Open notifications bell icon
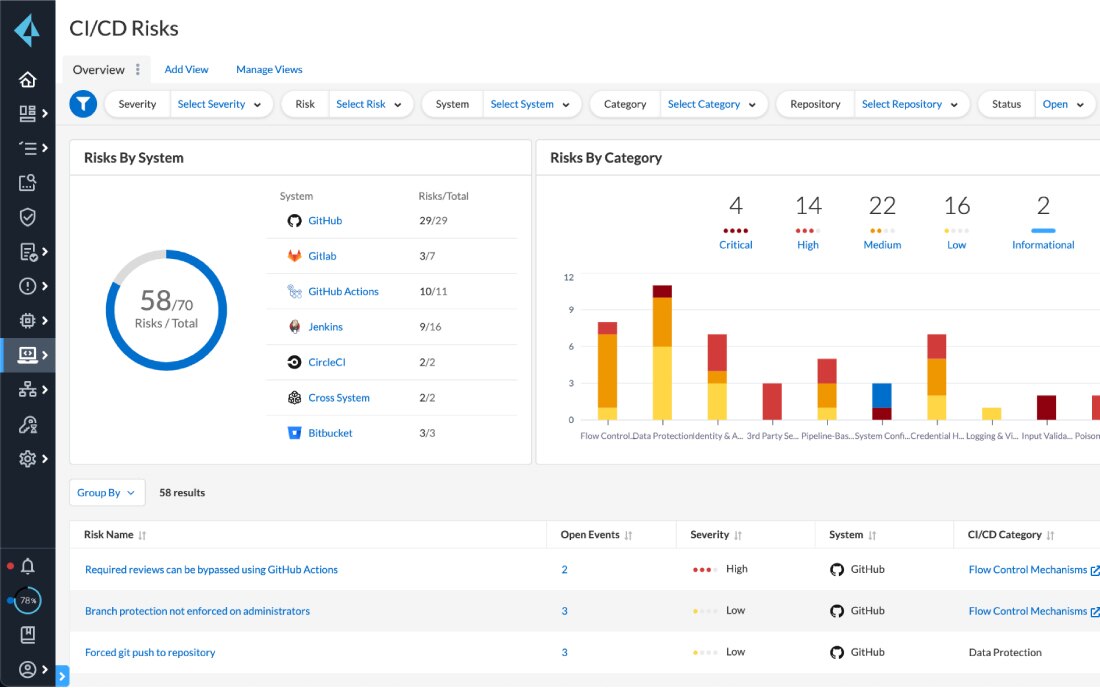 click(x=27, y=566)
